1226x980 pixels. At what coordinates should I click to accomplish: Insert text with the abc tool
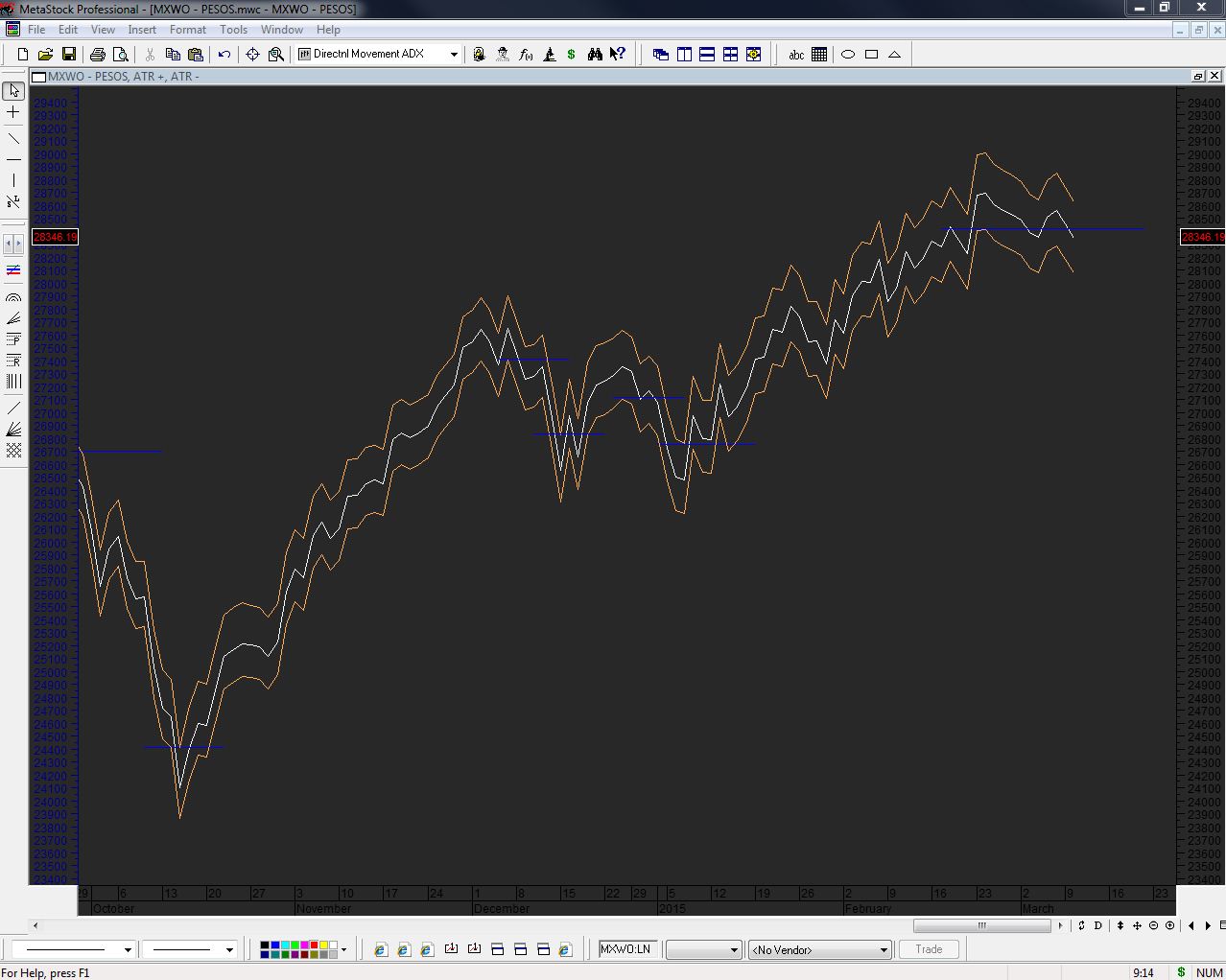pyautogui.click(x=796, y=55)
